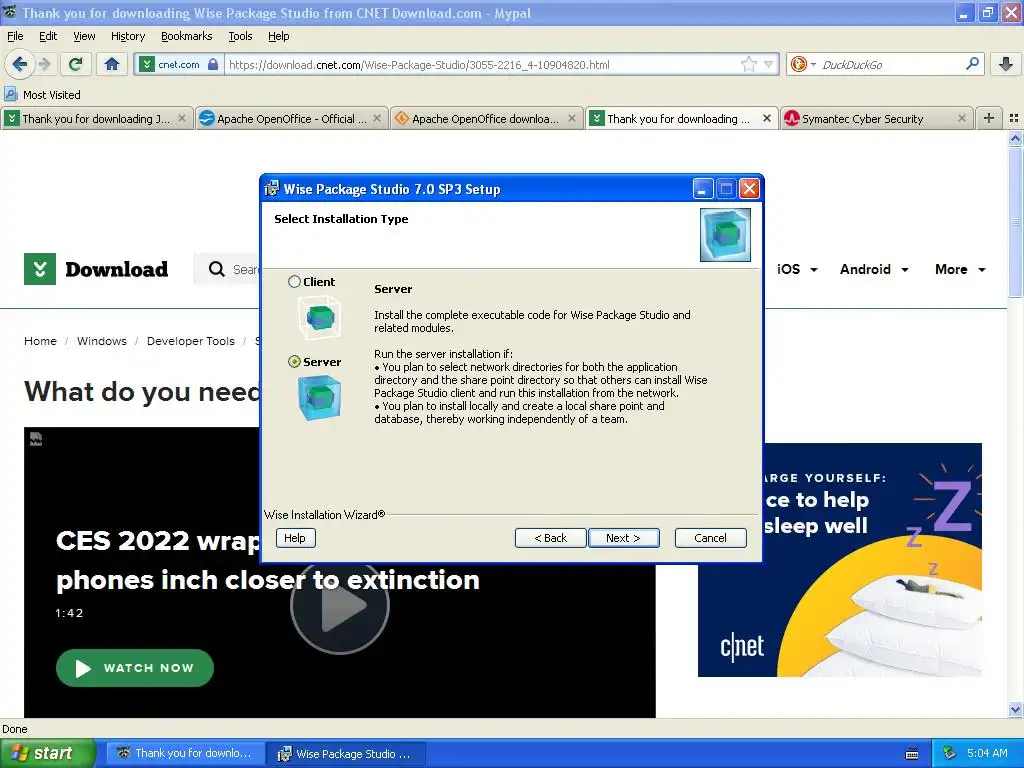Image resolution: width=1024 pixels, height=768 pixels.
Task: Open the Edit menu
Action: pyautogui.click(x=48, y=36)
